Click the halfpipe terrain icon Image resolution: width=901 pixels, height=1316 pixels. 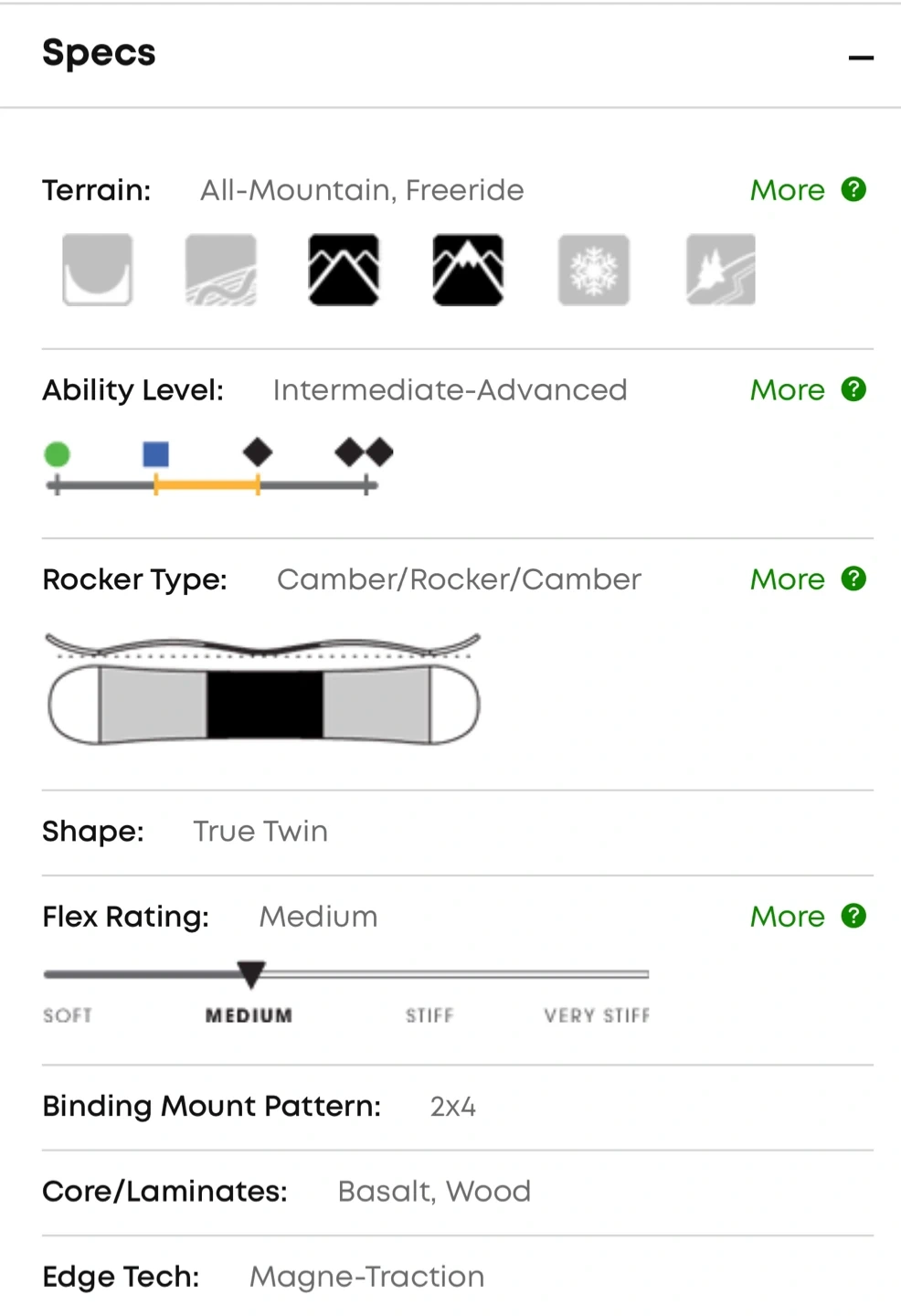[x=98, y=270]
